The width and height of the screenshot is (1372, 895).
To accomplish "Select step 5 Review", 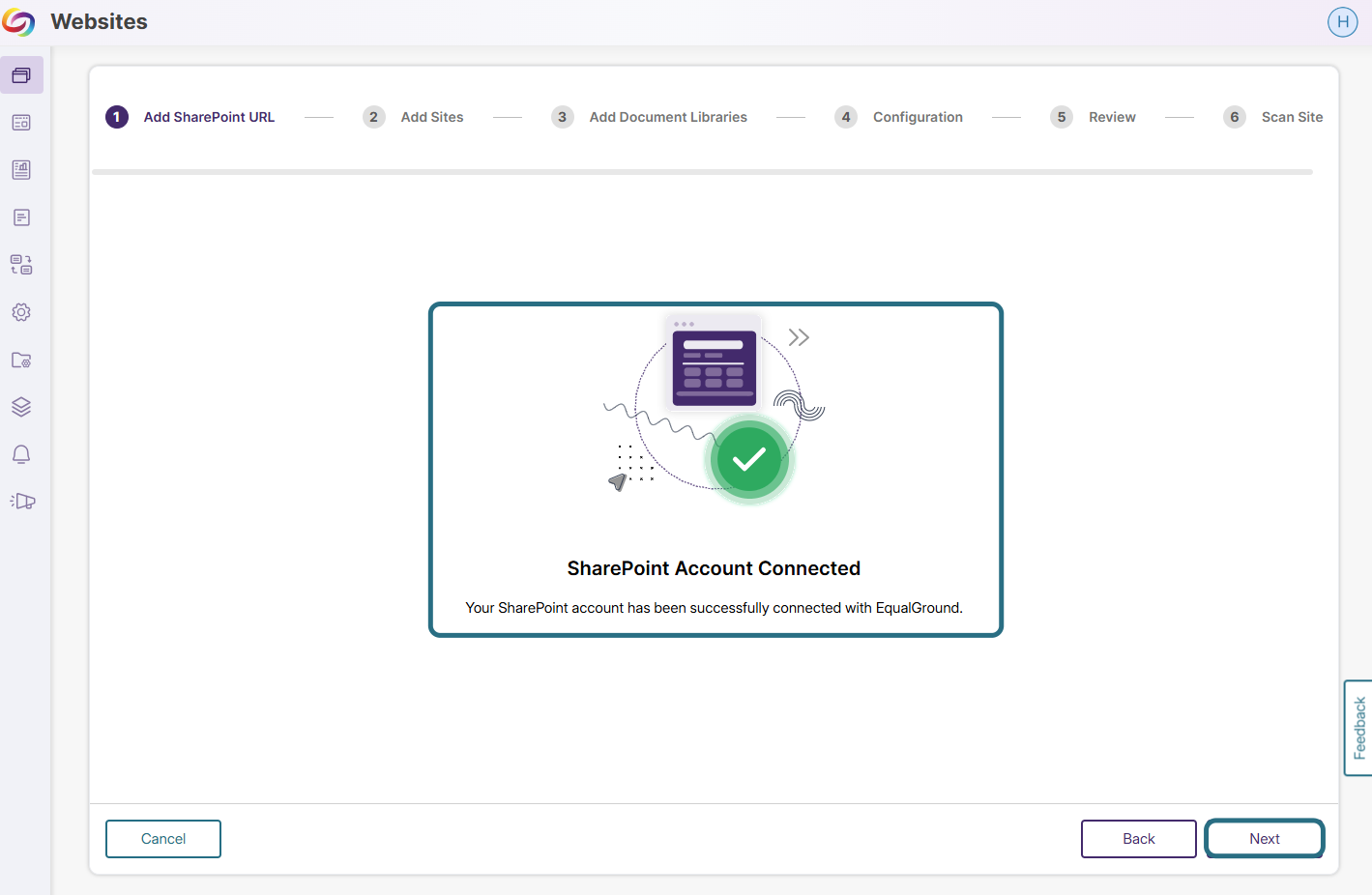I will coord(1093,117).
